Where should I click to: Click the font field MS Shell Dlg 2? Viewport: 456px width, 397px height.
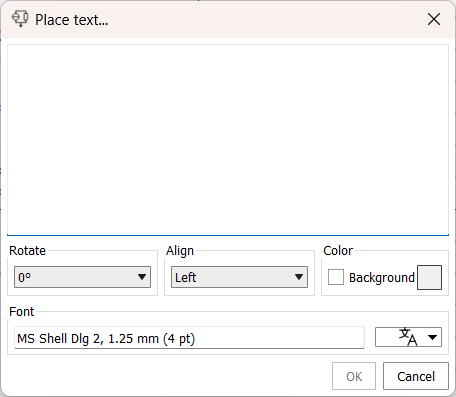point(189,338)
